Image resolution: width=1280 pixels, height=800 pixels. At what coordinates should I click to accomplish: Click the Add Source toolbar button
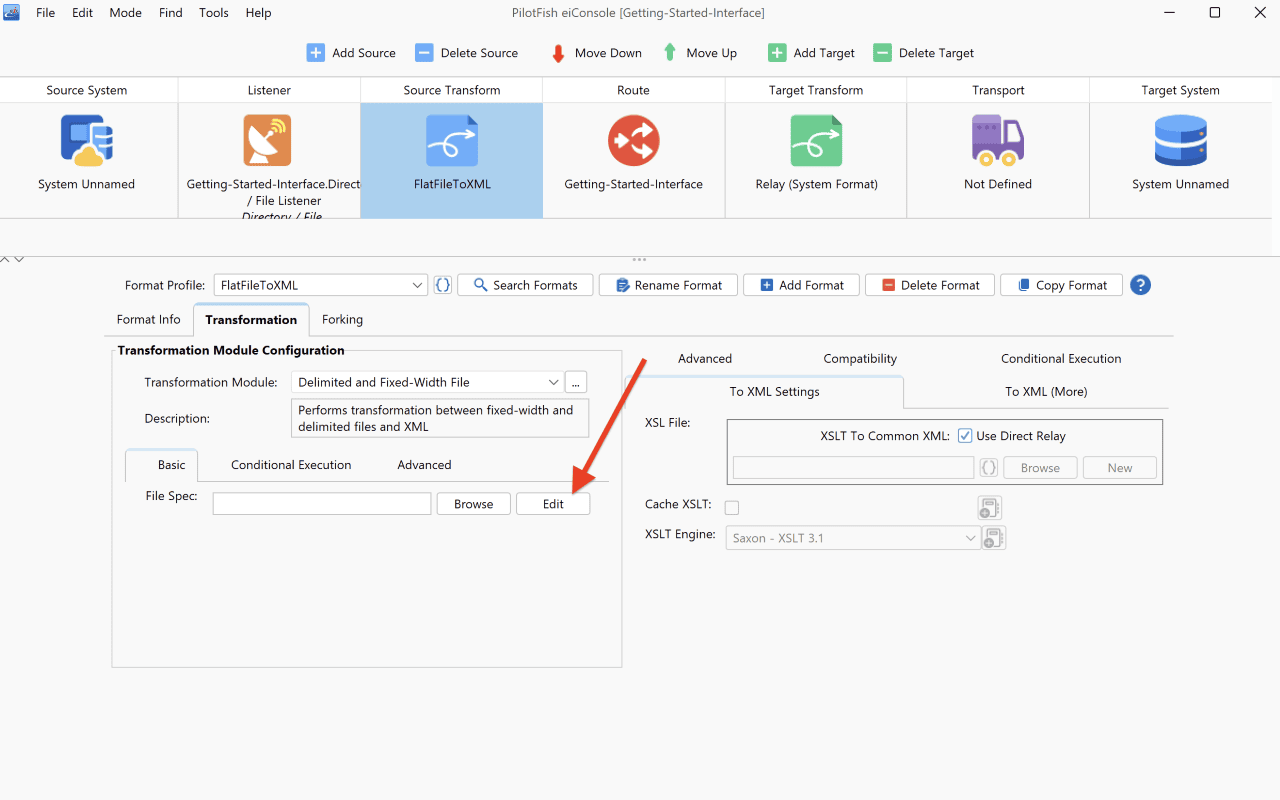pyautogui.click(x=351, y=53)
